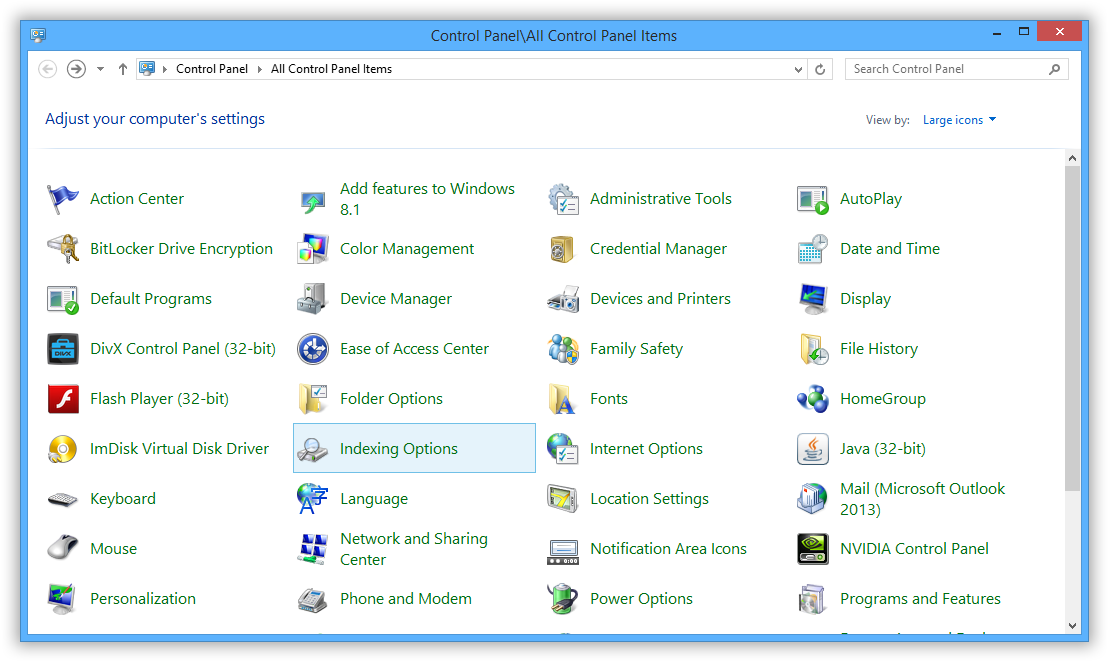Click the Control Panel window title icon

[38, 35]
